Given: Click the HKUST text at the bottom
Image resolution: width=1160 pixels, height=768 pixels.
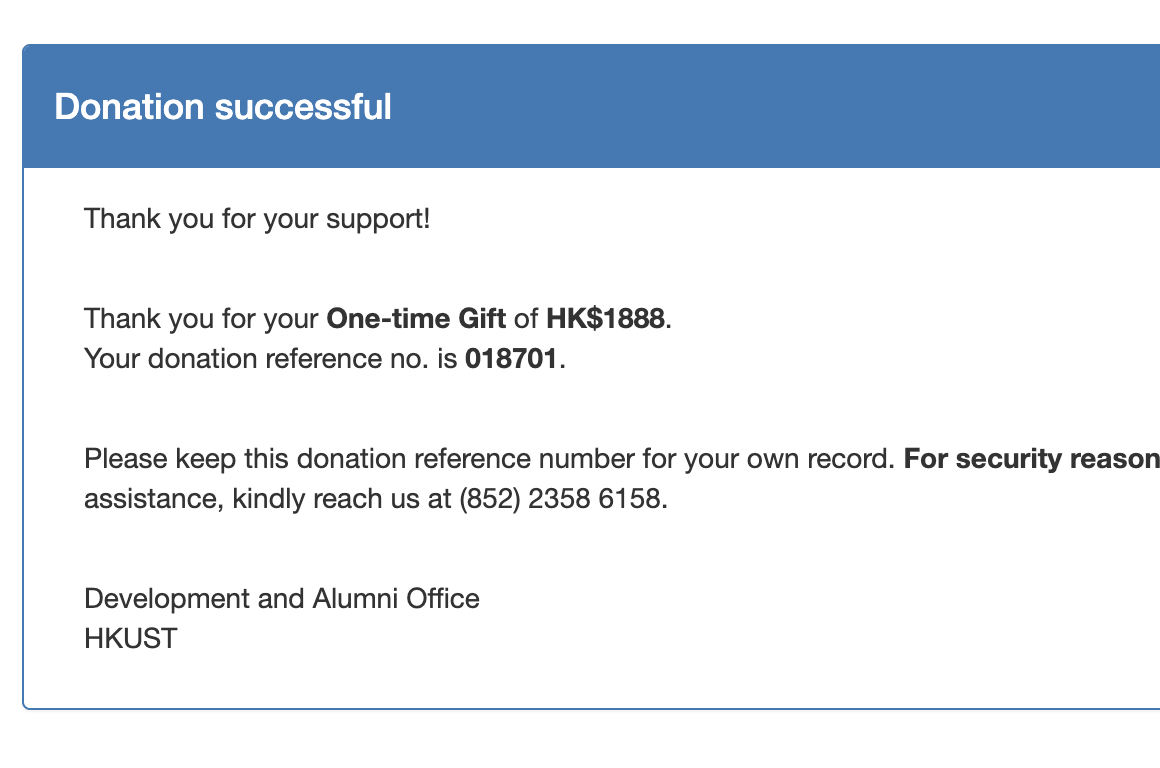Looking at the screenshot, I should pyautogui.click(x=131, y=639).
